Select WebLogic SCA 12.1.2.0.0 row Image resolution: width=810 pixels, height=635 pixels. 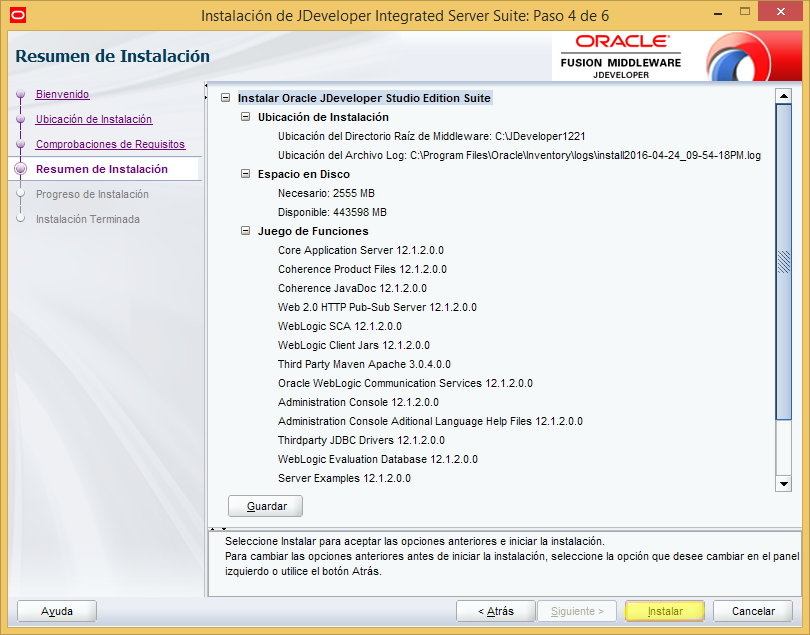click(339, 326)
